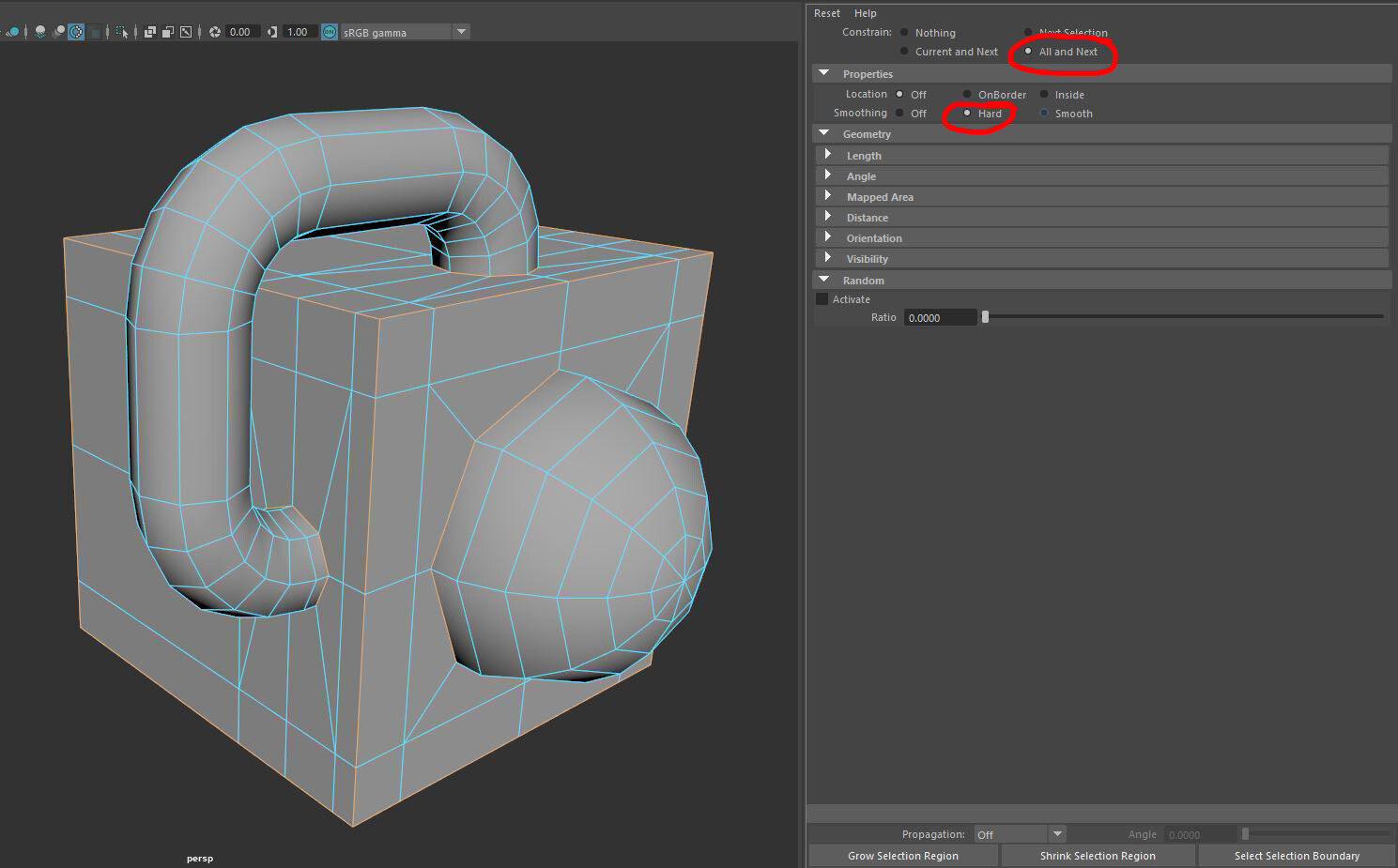
Task: Open the sRGB gamma view transform dropdown
Action: 461,31
